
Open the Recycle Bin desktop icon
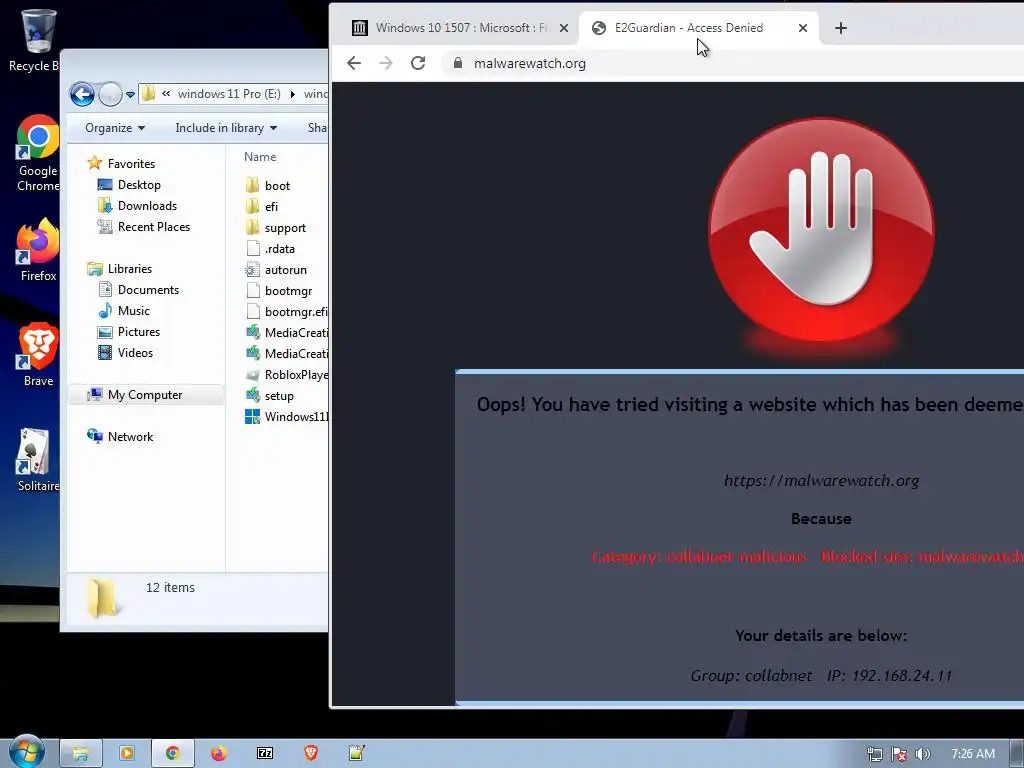click(37, 39)
